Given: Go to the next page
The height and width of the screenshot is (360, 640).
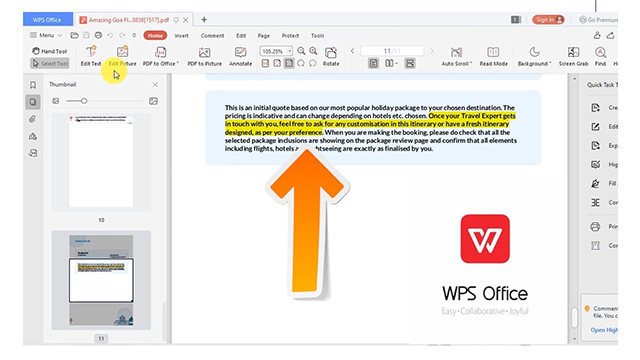Looking at the screenshot, I should pos(431,51).
